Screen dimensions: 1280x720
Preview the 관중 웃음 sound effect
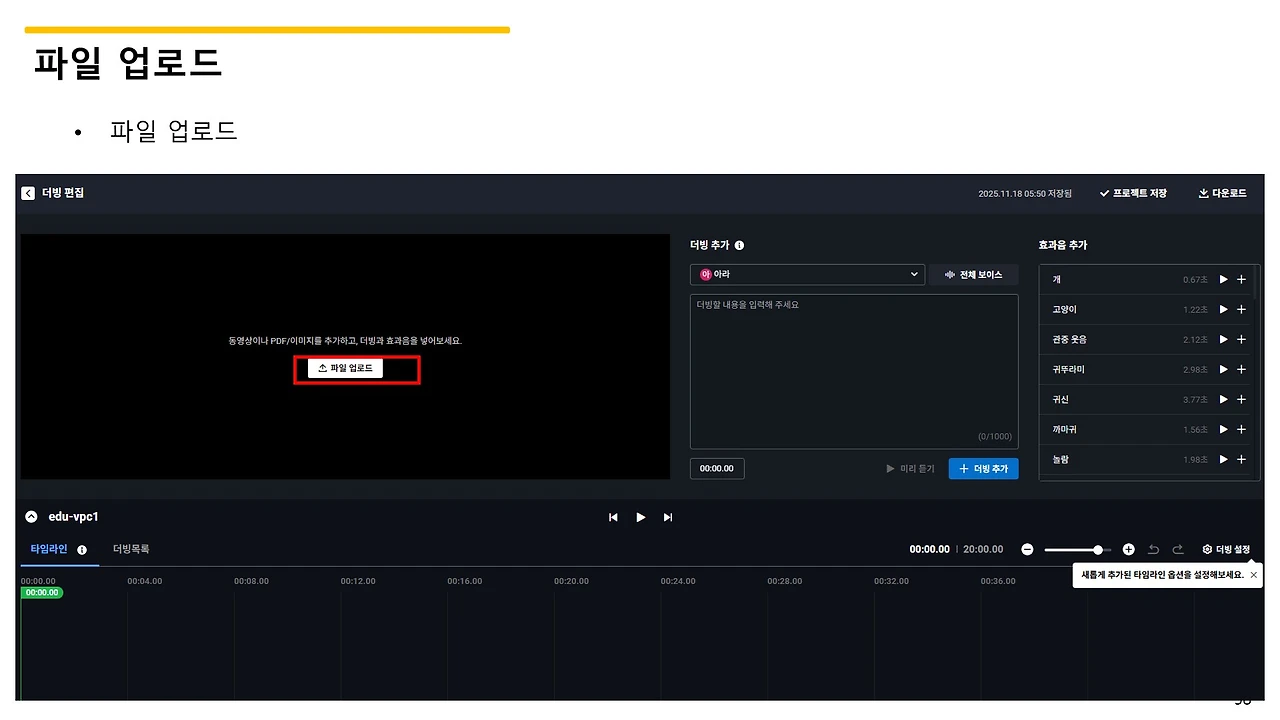tap(1223, 340)
